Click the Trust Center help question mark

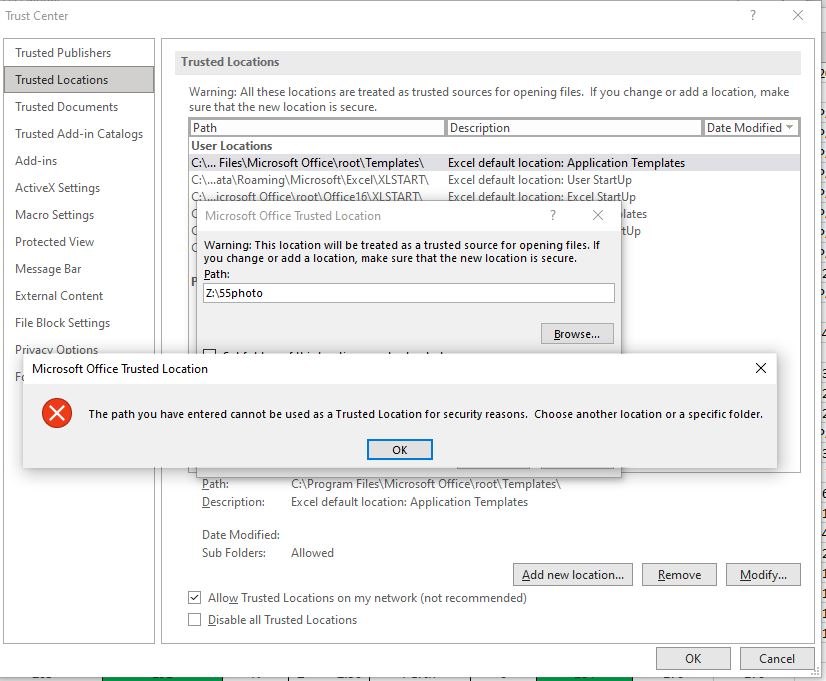pos(753,15)
